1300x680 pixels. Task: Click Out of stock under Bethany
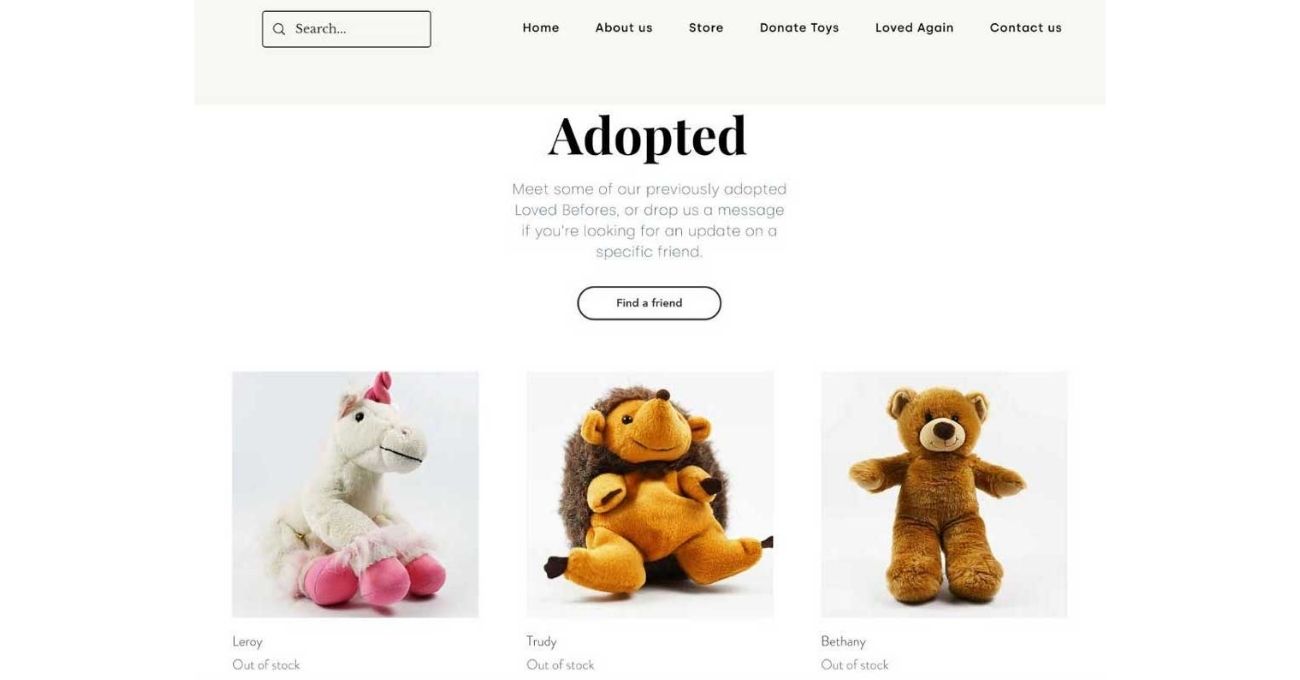point(855,665)
